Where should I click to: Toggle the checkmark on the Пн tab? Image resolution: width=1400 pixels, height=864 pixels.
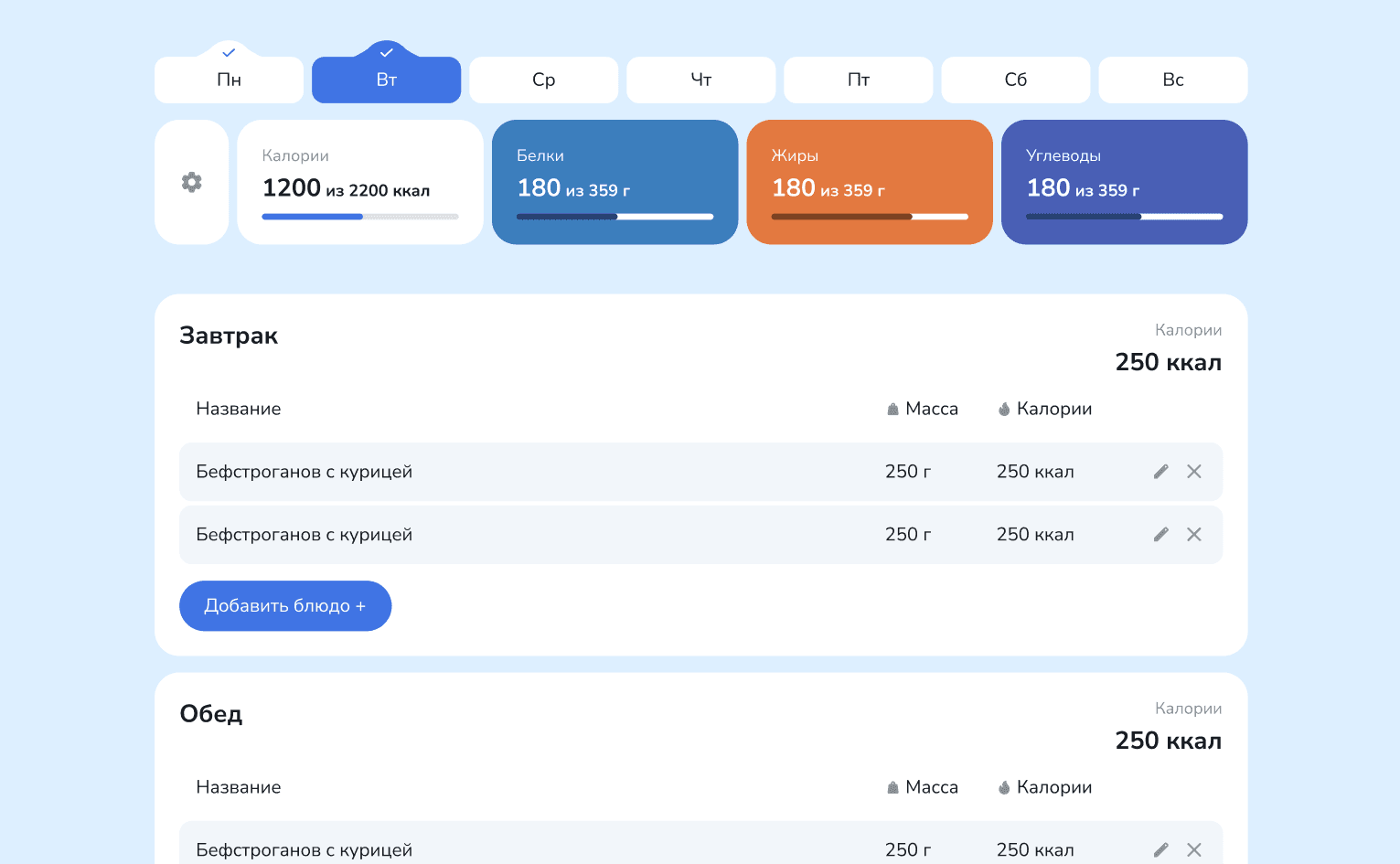pyautogui.click(x=229, y=52)
